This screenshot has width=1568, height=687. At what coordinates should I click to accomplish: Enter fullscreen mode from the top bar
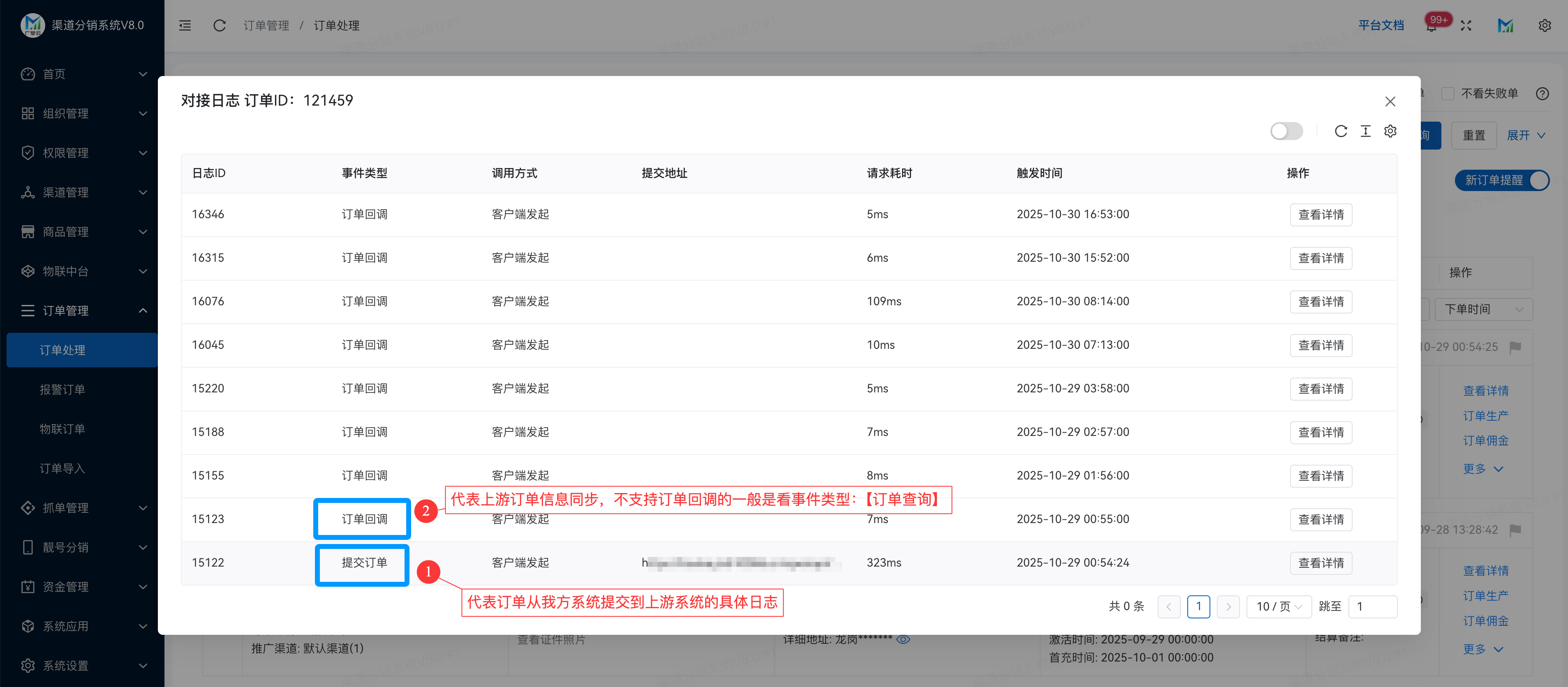(x=1466, y=25)
